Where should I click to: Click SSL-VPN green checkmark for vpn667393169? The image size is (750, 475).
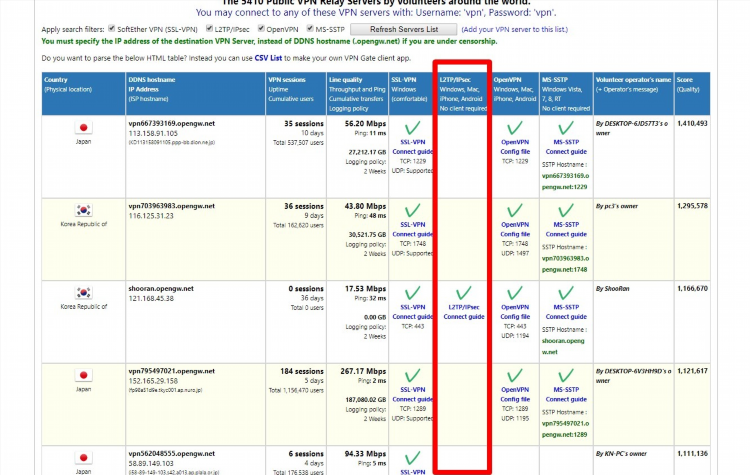coord(412,128)
